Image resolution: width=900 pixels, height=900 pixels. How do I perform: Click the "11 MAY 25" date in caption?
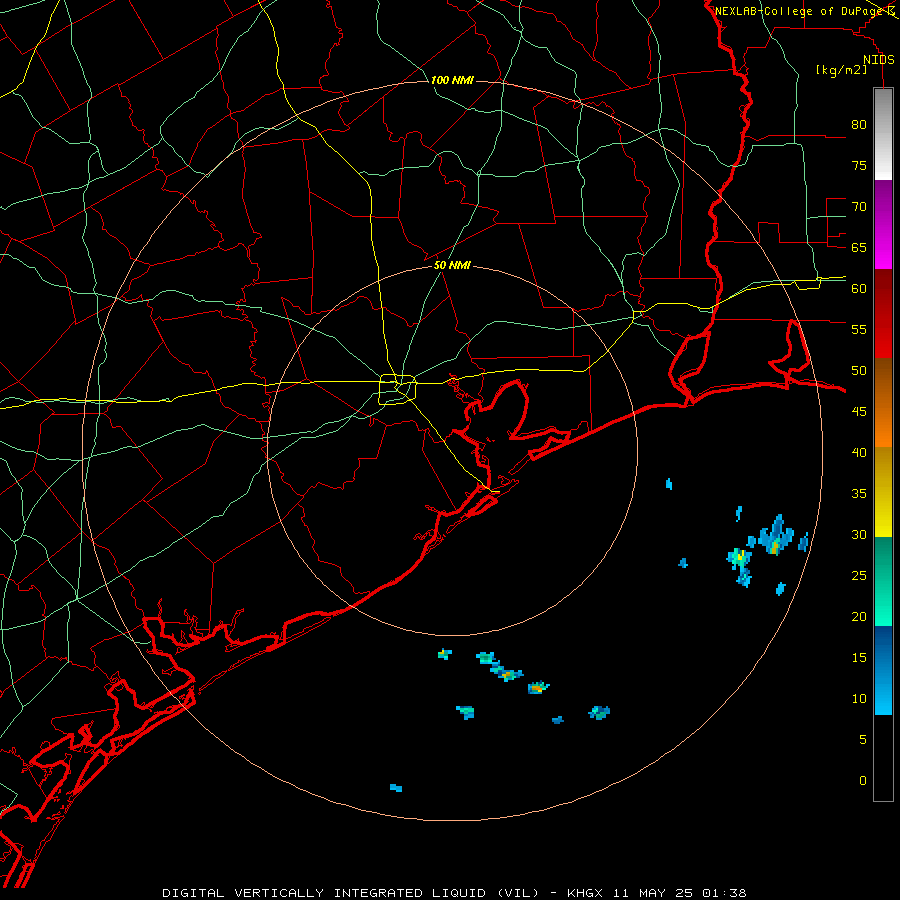tap(654, 893)
